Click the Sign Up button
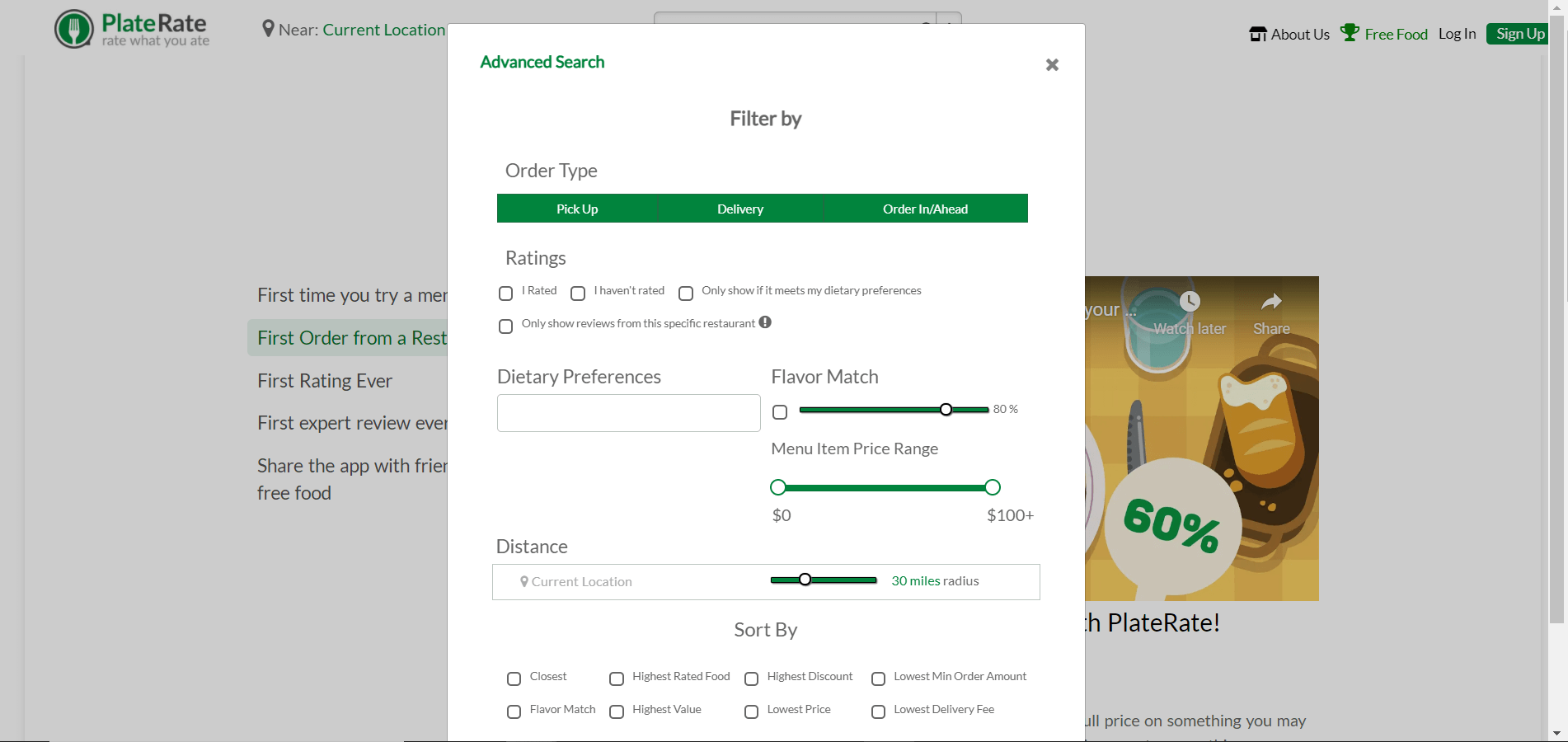This screenshot has height=742, width=1568. point(1519,34)
